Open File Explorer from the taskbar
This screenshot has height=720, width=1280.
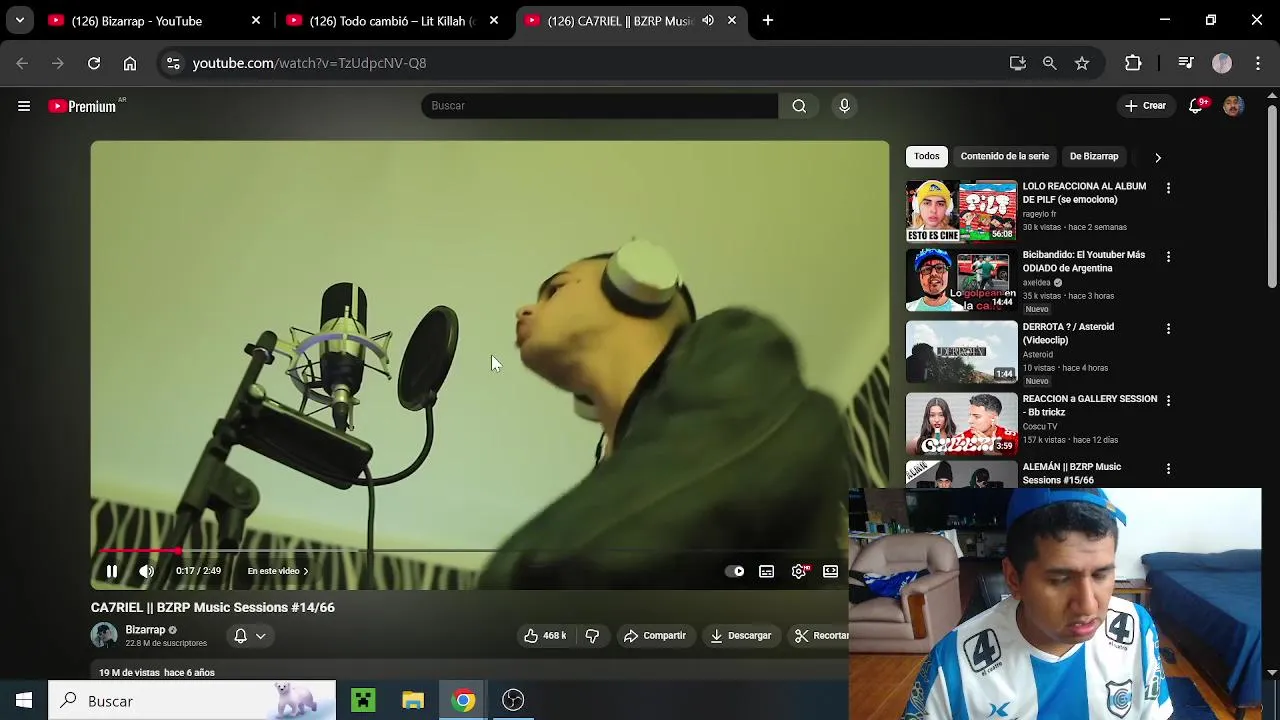[x=413, y=701]
